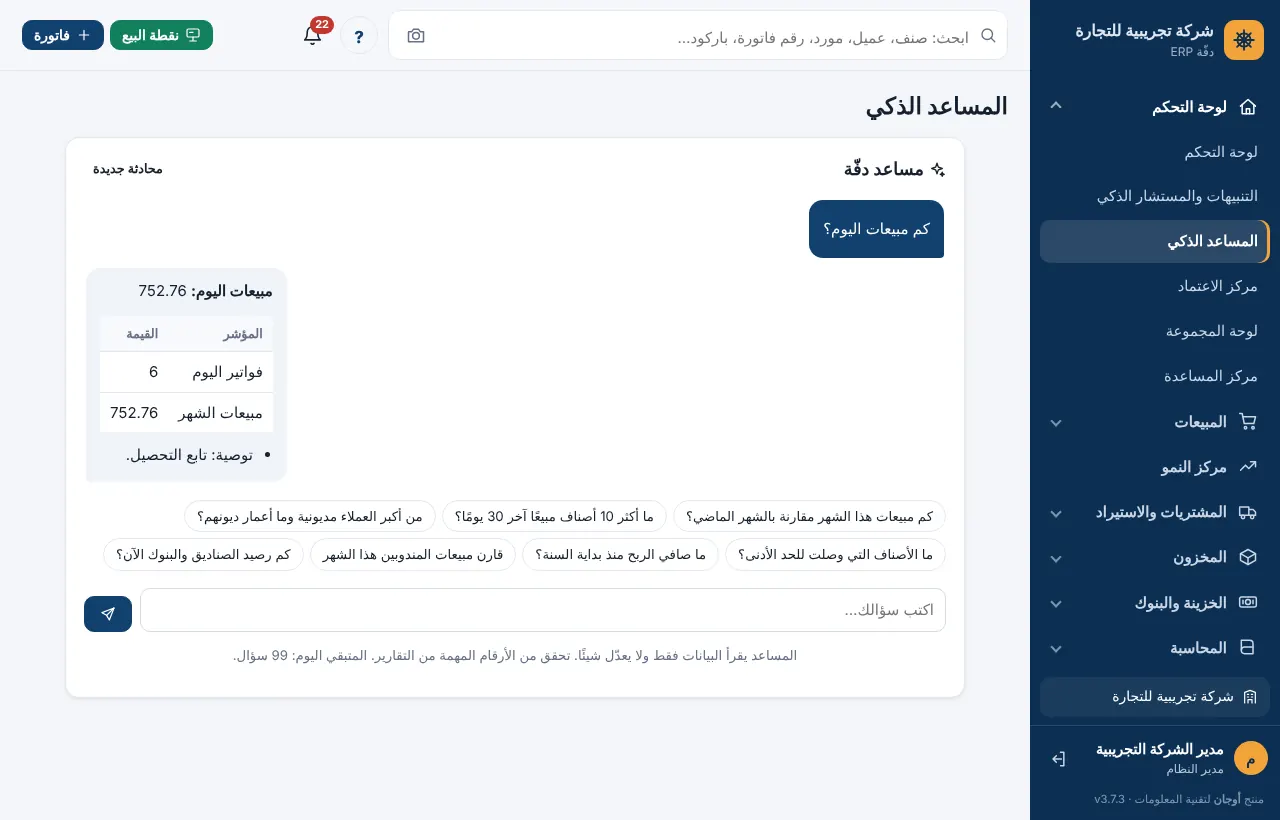
Task: Pick suggestion about أكثر 10 أصناف مبيعًا
Action: pyautogui.click(x=554, y=516)
